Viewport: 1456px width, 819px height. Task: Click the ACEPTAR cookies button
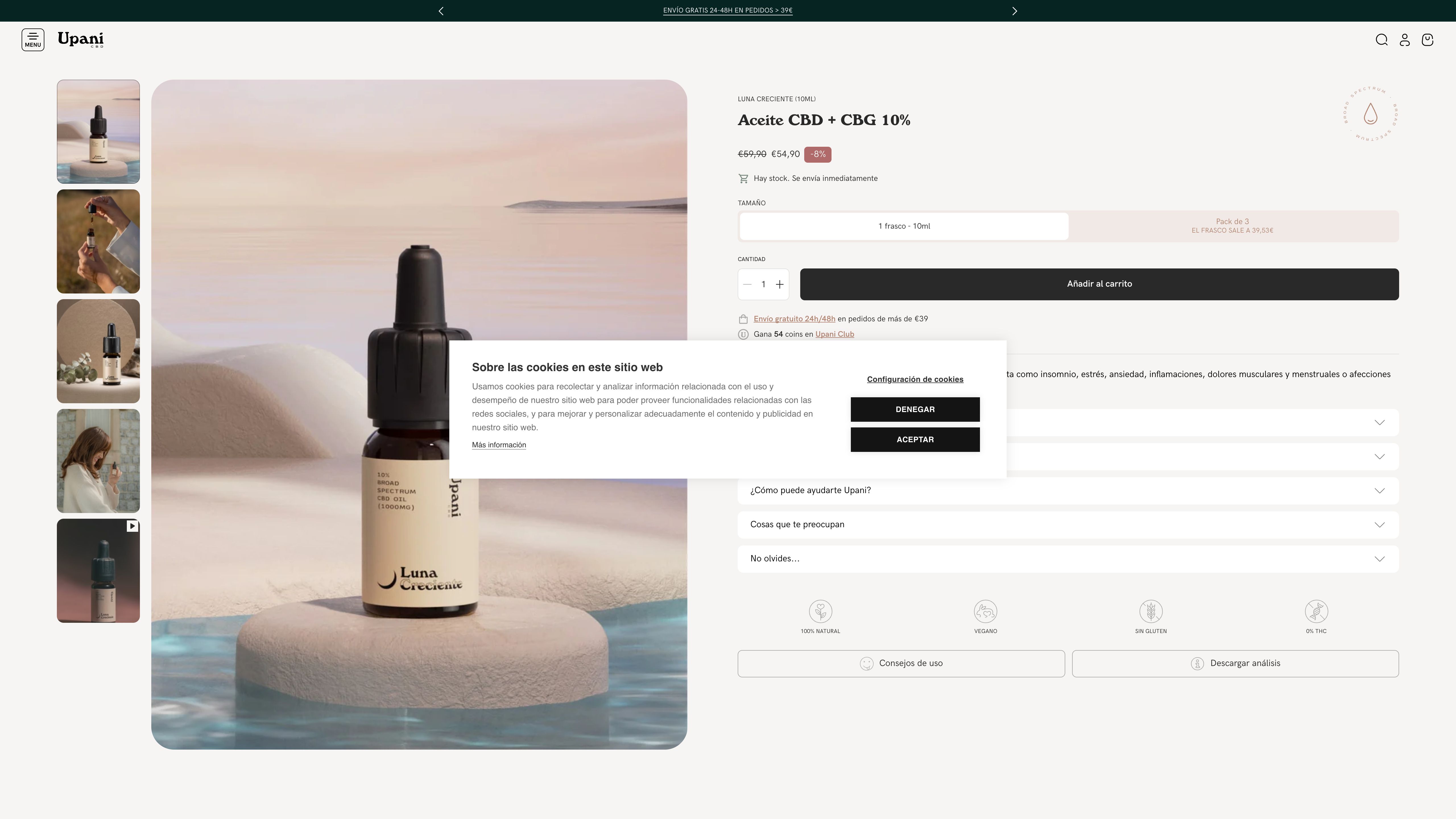pyautogui.click(x=915, y=439)
